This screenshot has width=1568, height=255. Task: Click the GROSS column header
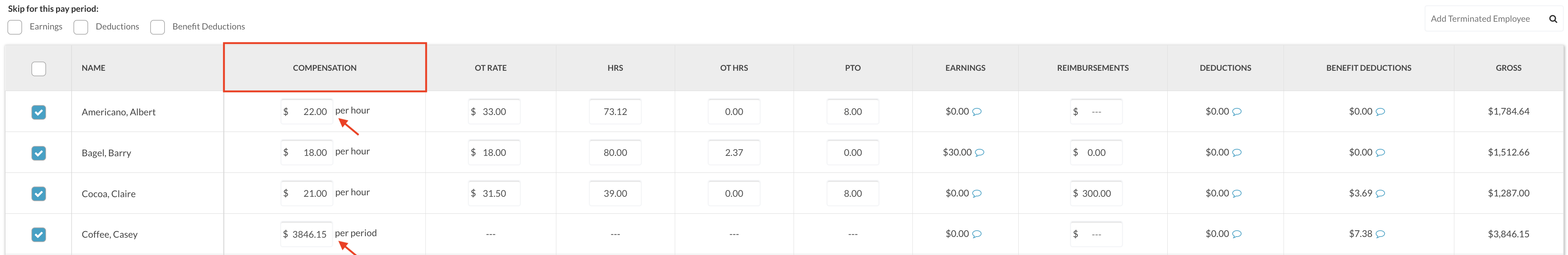coord(1508,67)
